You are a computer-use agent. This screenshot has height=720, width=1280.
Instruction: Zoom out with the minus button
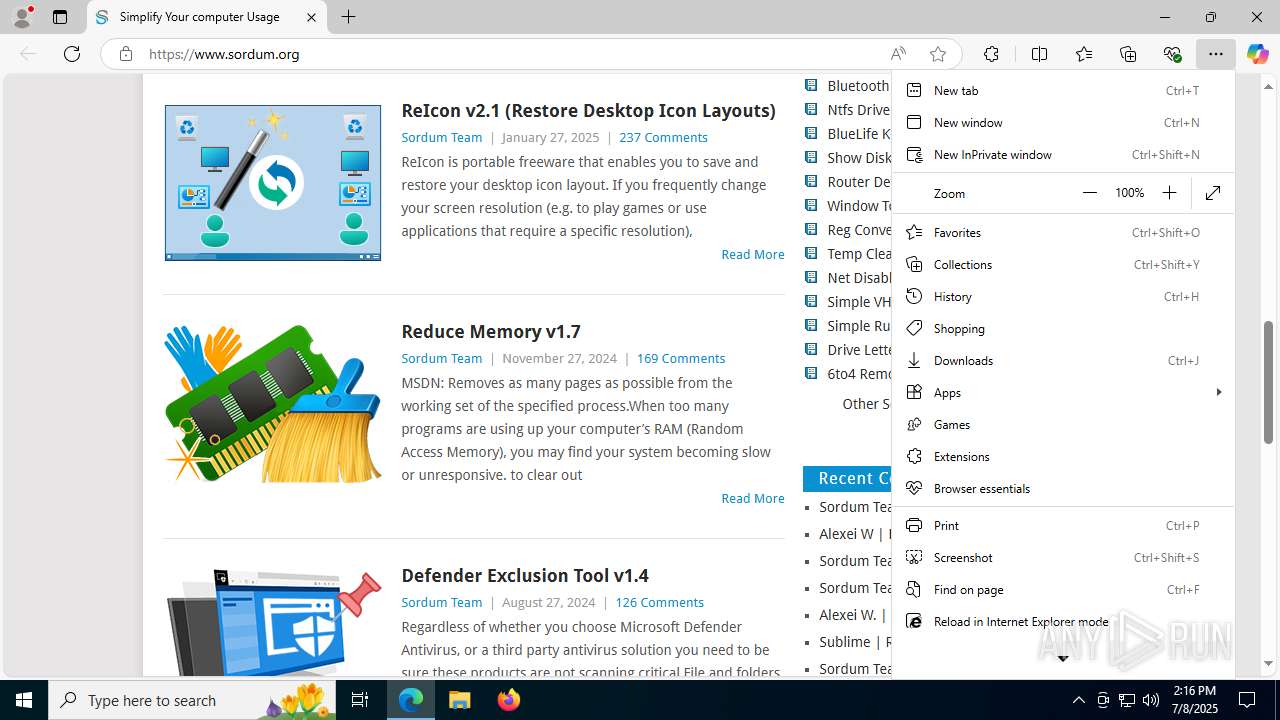pyautogui.click(x=1090, y=193)
